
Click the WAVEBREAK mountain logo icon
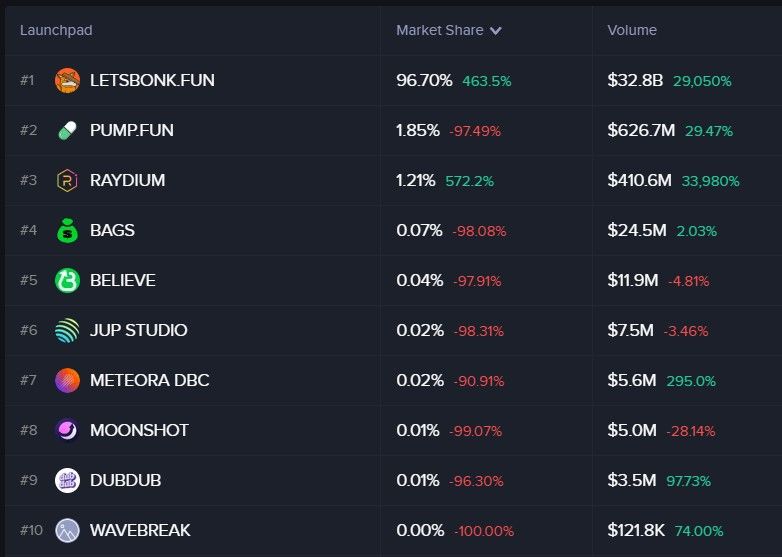(67, 530)
